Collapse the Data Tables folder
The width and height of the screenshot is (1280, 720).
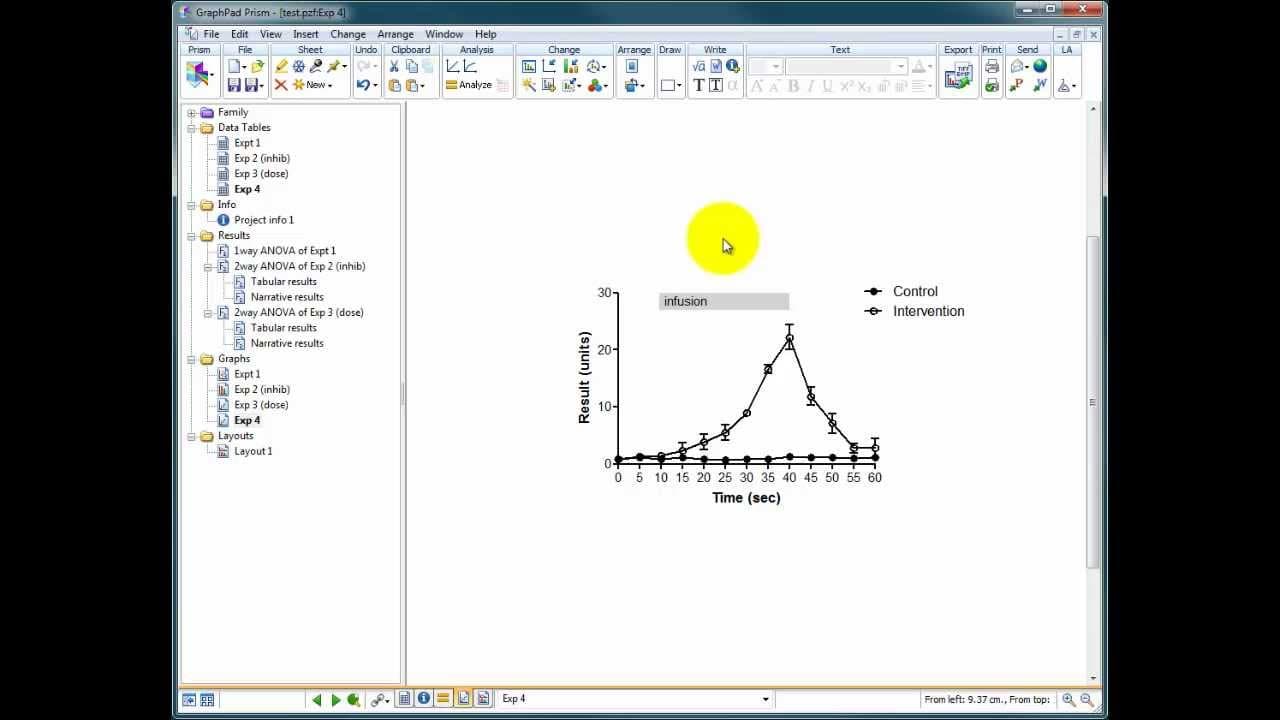pos(192,128)
